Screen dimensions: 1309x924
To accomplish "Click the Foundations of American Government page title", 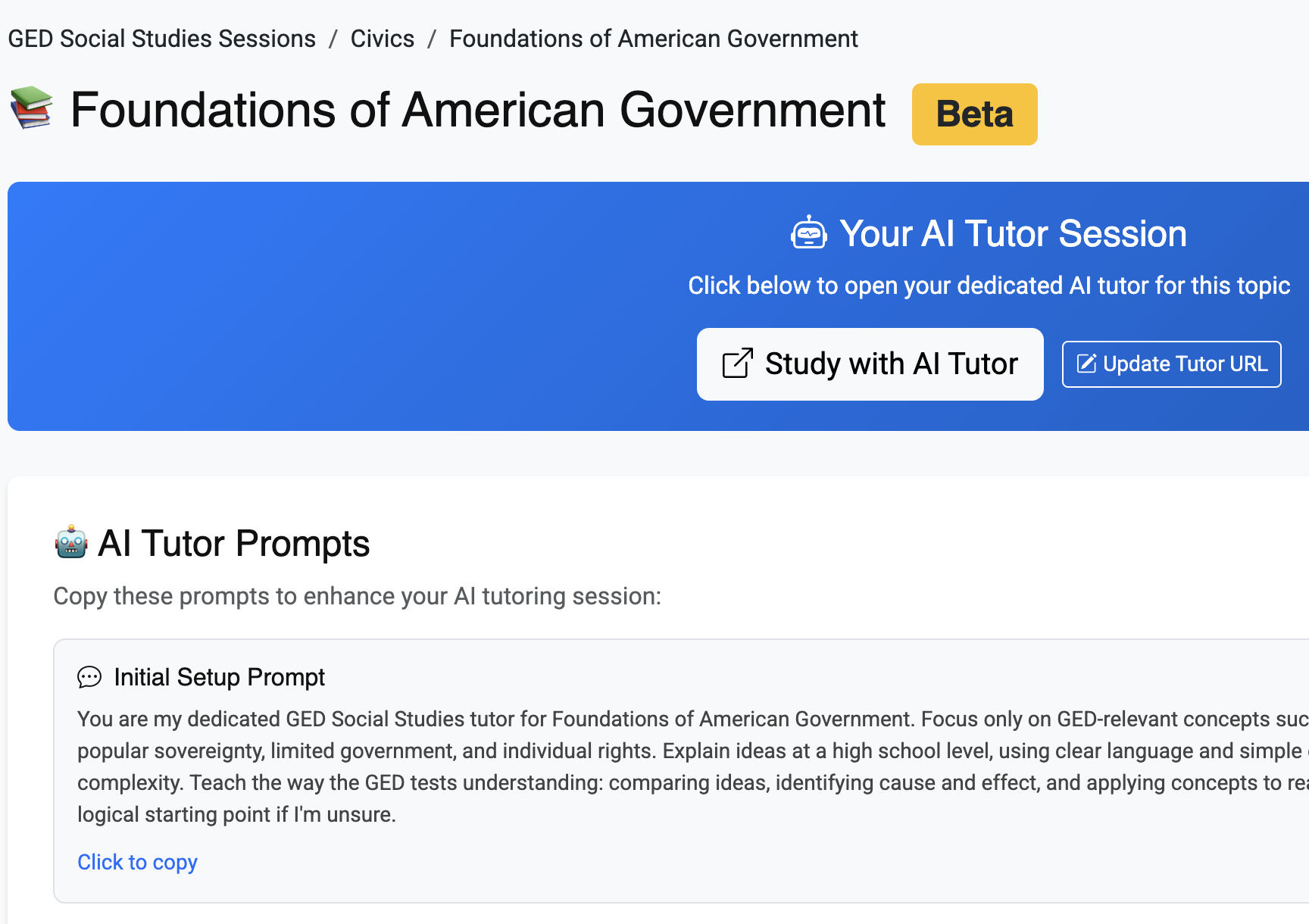I will click(477, 111).
